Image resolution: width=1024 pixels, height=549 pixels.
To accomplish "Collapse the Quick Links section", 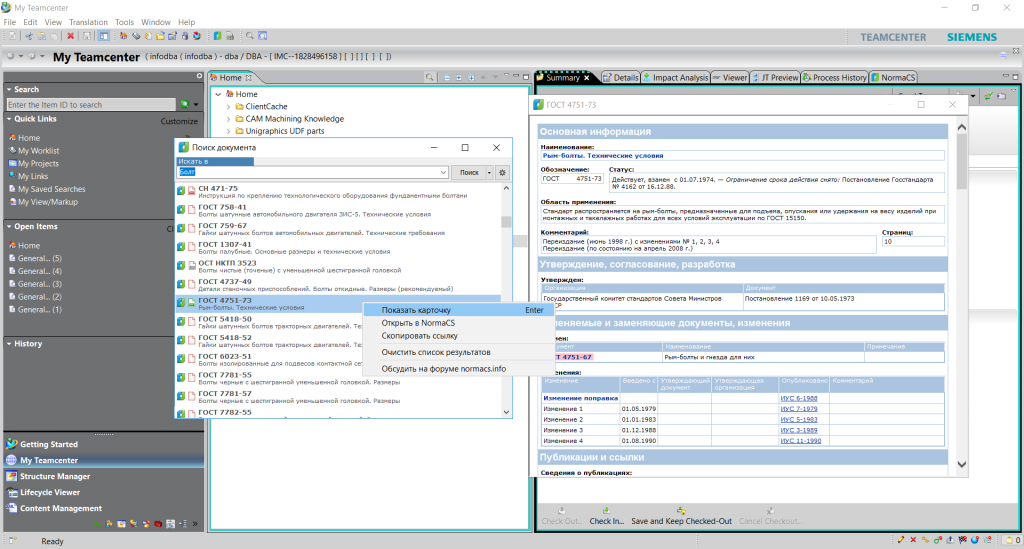I will [9, 119].
